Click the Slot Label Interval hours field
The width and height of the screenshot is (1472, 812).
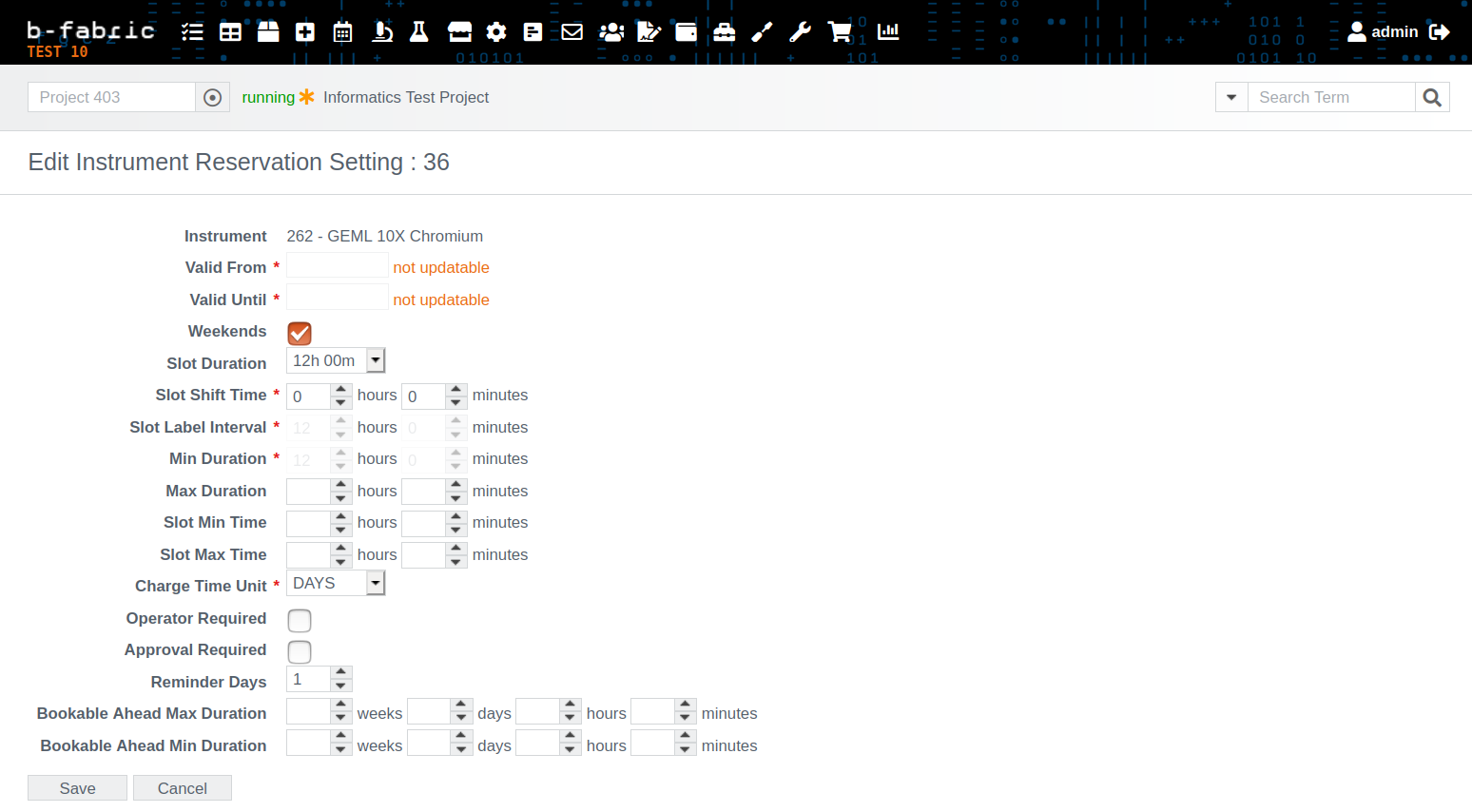coord(320,428)
